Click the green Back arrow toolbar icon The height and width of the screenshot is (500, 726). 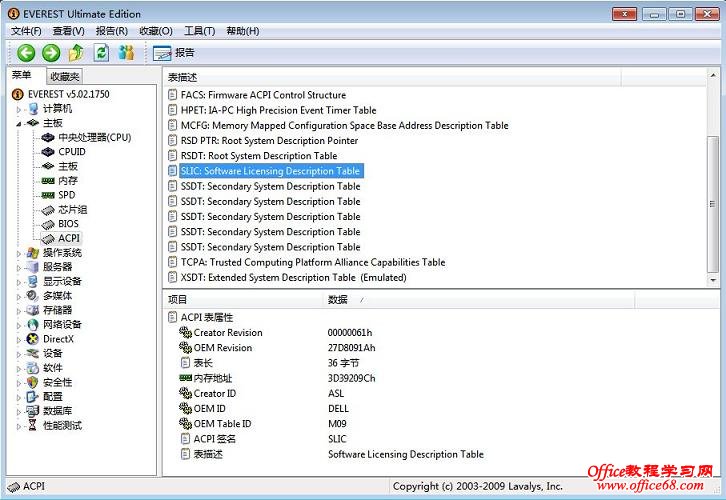(26, 53)
